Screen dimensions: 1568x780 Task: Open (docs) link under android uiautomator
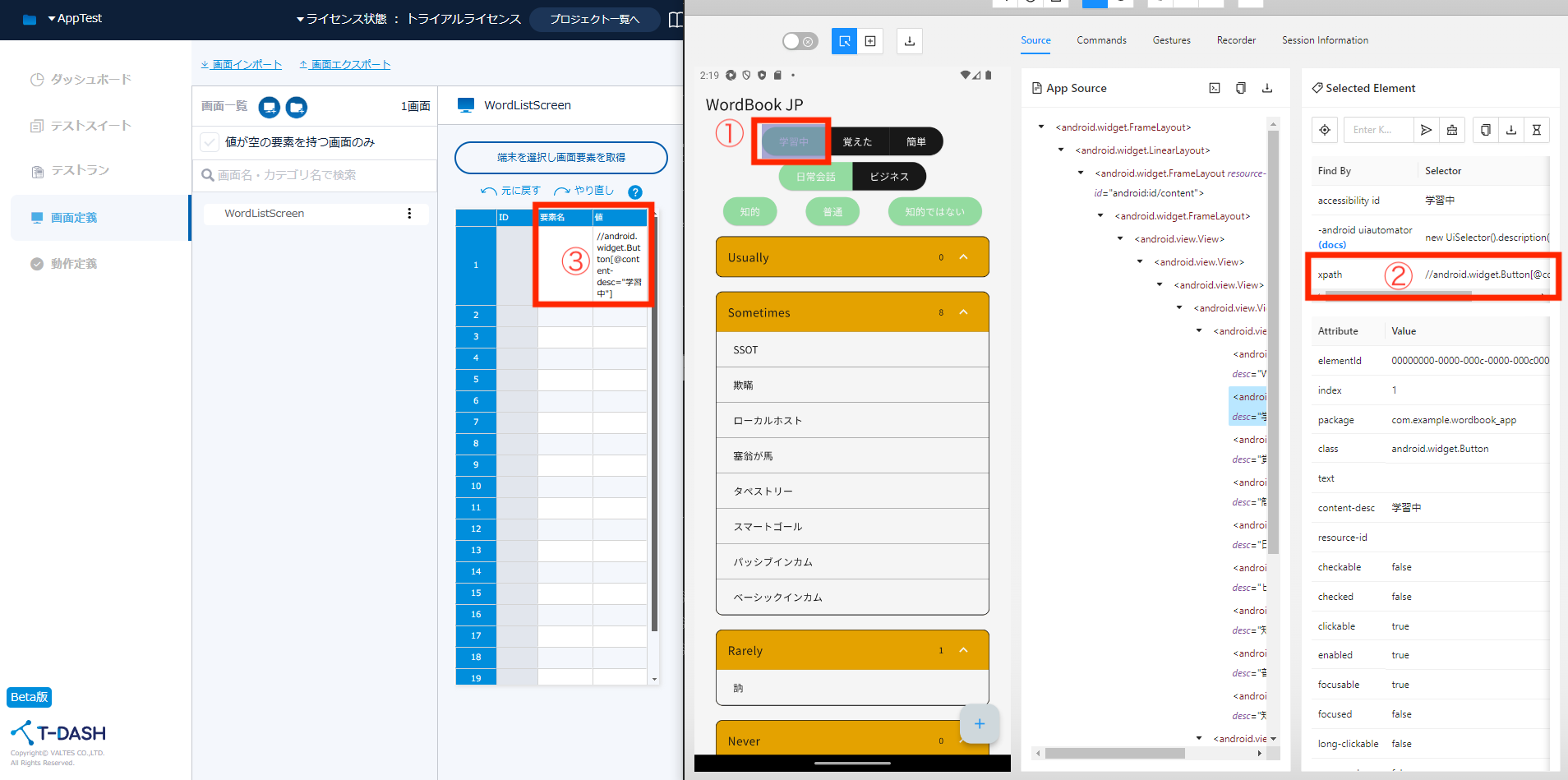click(x=1332, y=245)
